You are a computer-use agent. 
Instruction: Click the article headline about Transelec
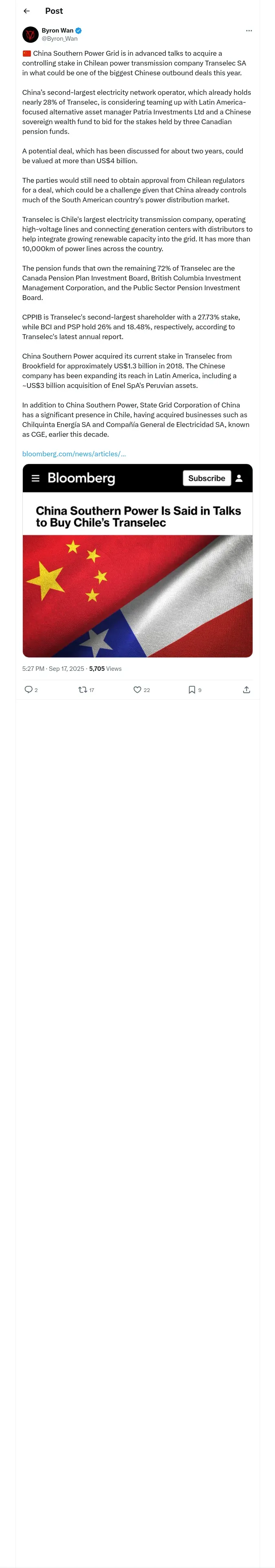[x=138, y=516]
